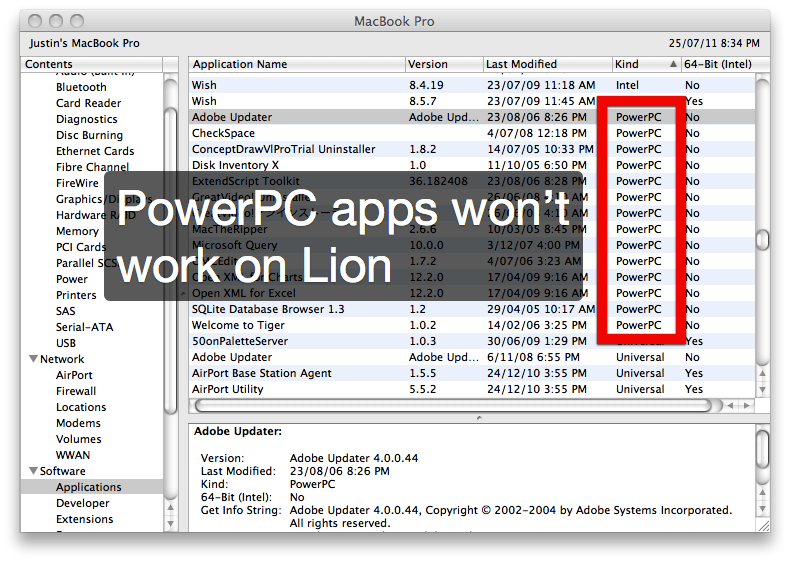Screen dimensions: 790x562
Task: Select Volumes in sidebar
Action: point(79,440)
